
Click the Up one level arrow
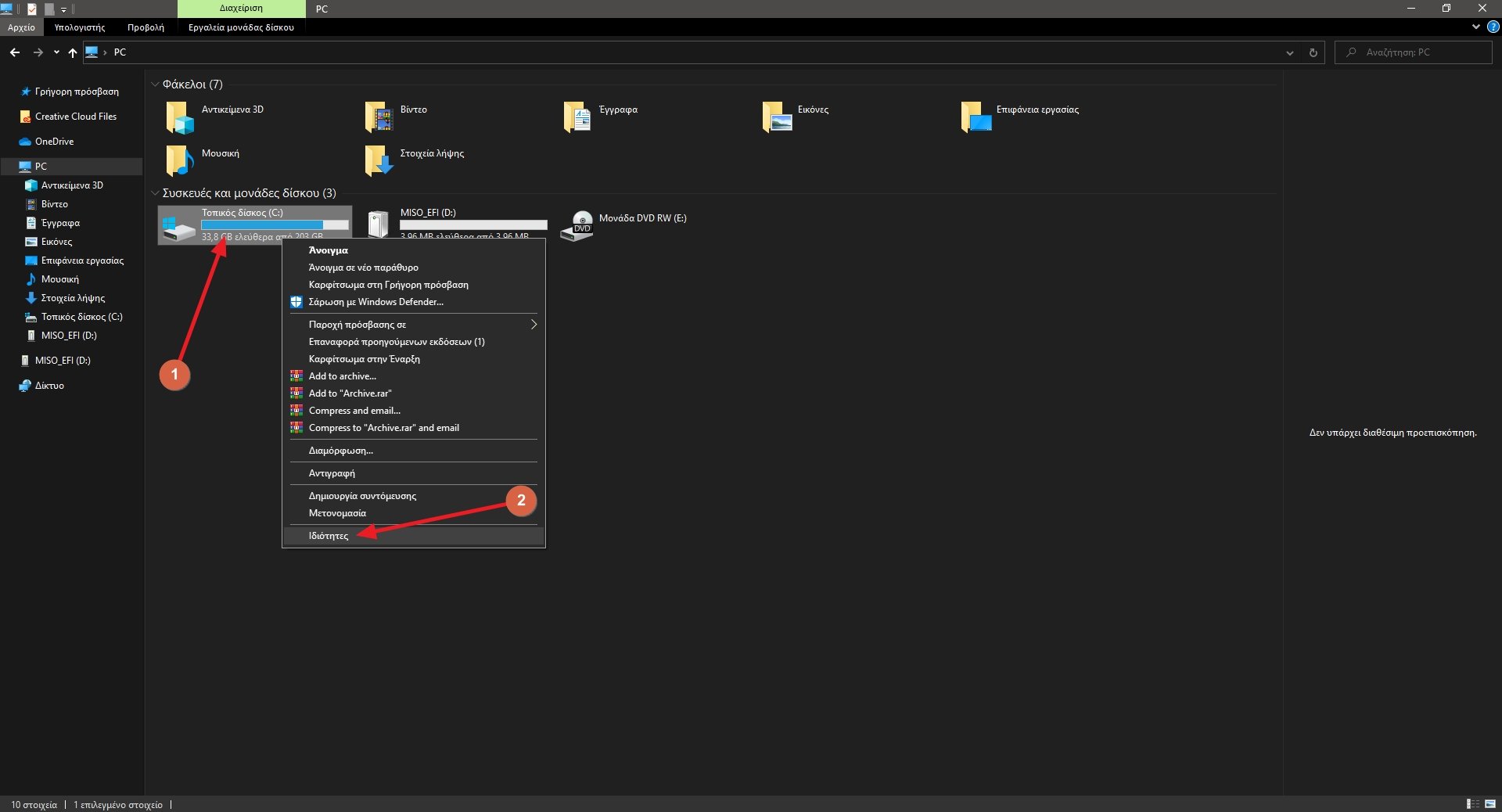(73, 52)
